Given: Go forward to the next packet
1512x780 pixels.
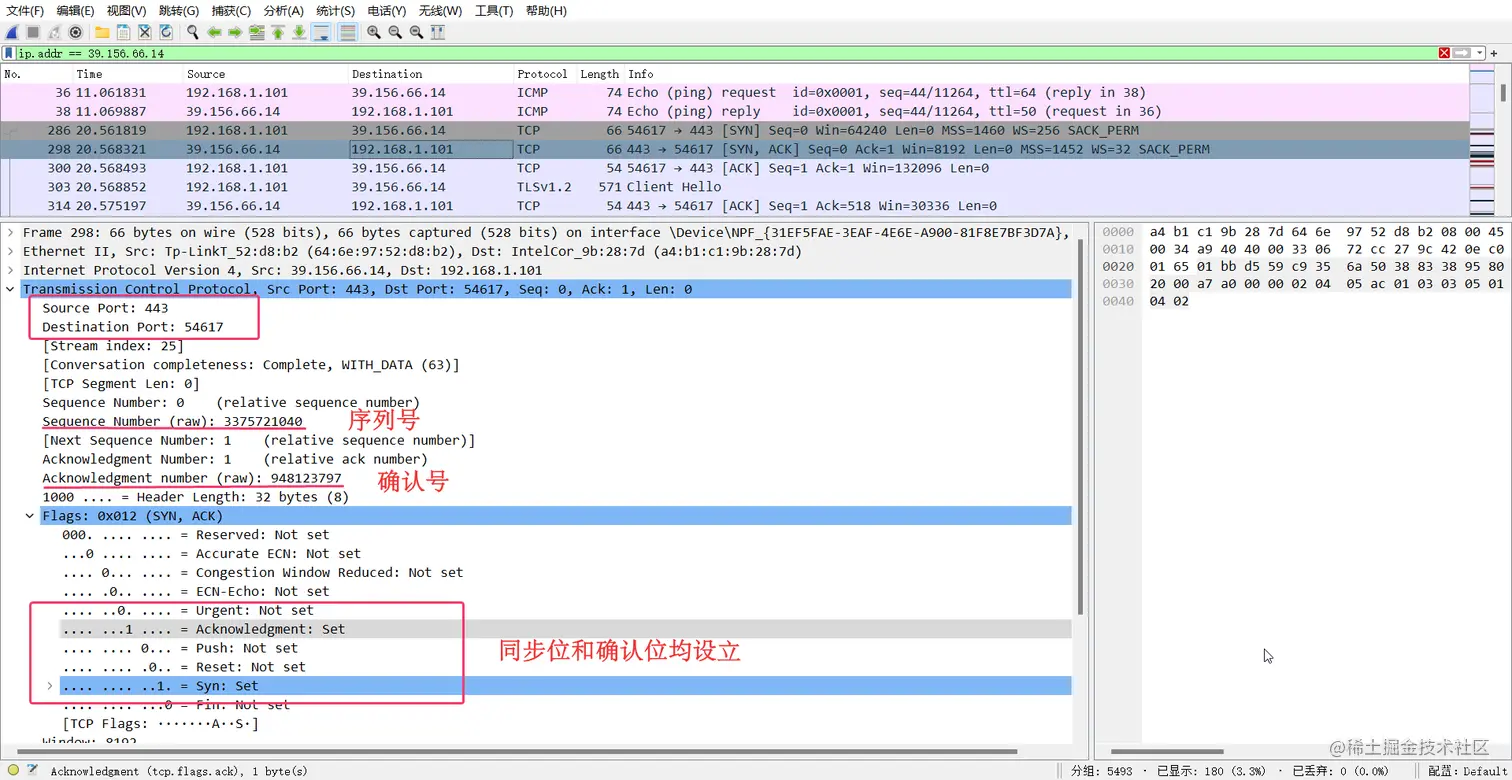Looking at the screenshot, I should pyautogui.click(x=235, y=32).
